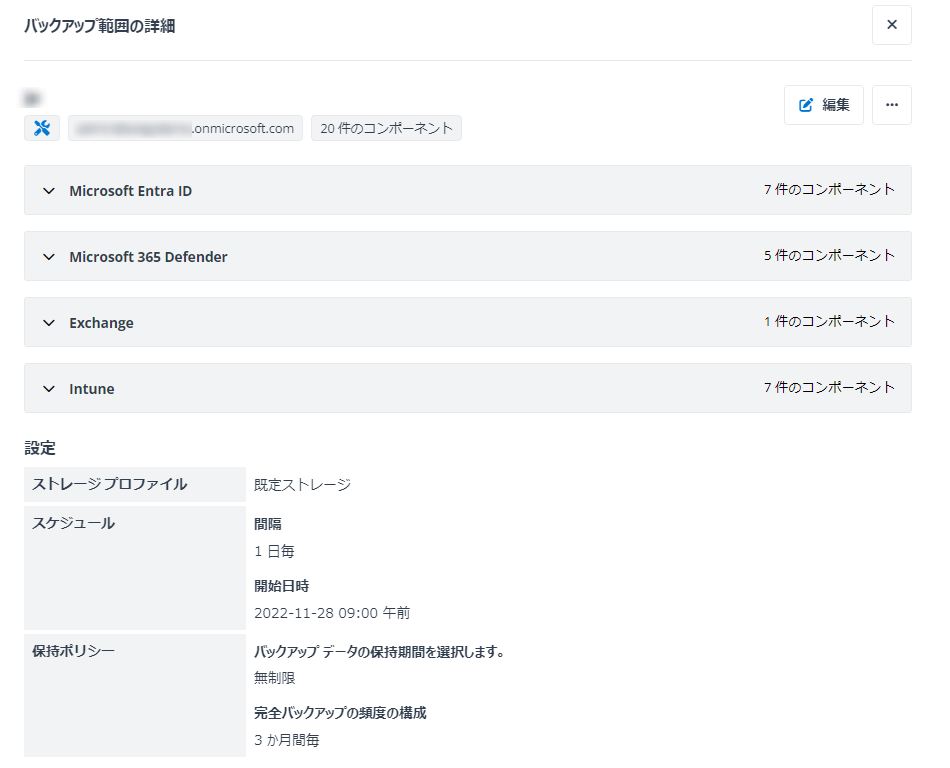This screenshot has height=768, width=950.
Task: Expand the Exchange section chevron
Action: tap(48, 323)
